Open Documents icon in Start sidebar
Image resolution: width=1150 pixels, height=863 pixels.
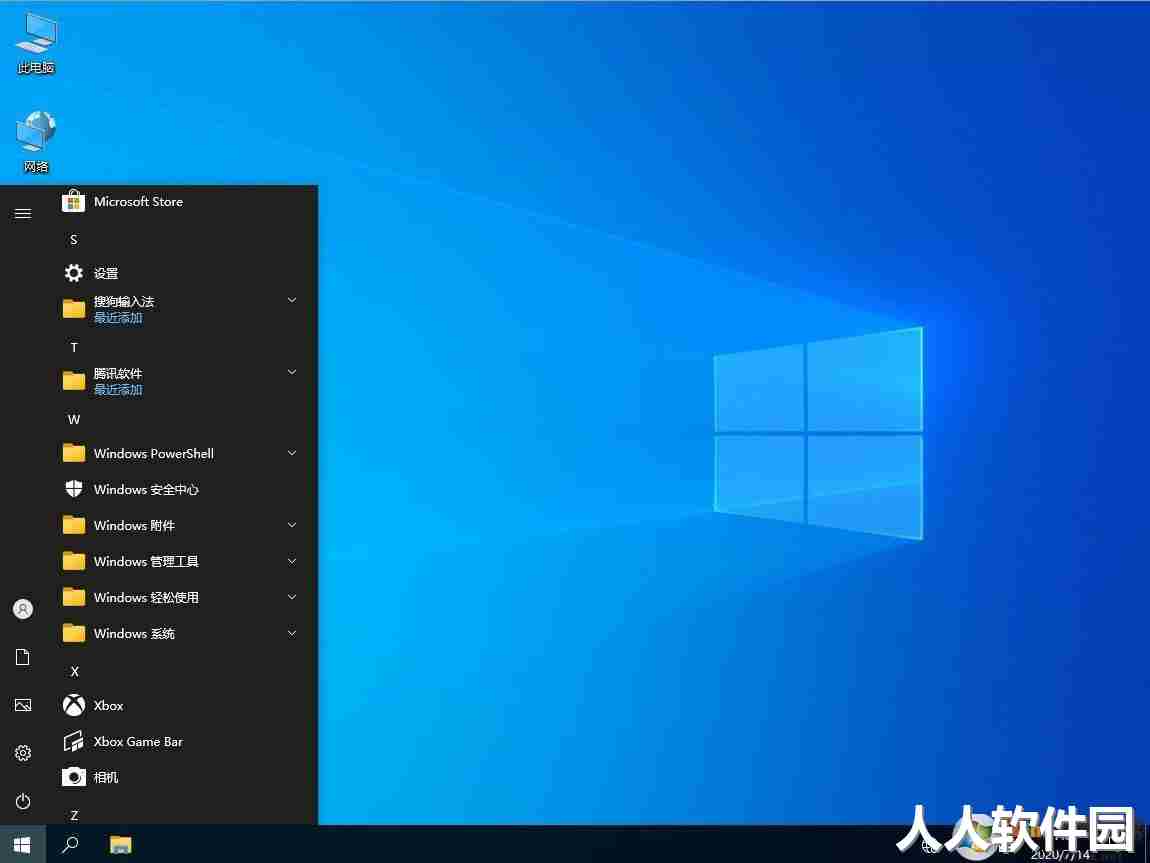coord(23,657)
